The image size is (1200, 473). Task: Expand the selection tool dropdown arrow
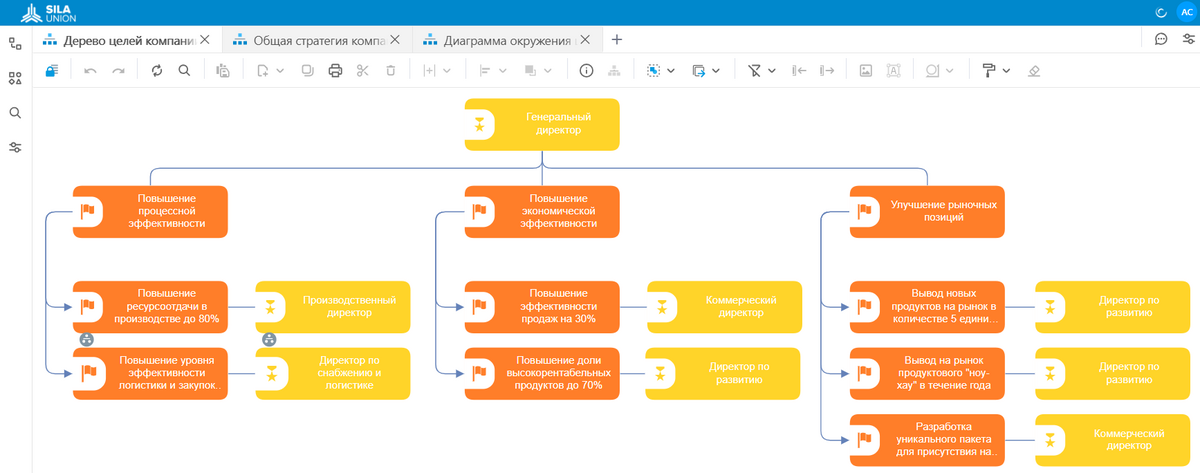(671, 70)
